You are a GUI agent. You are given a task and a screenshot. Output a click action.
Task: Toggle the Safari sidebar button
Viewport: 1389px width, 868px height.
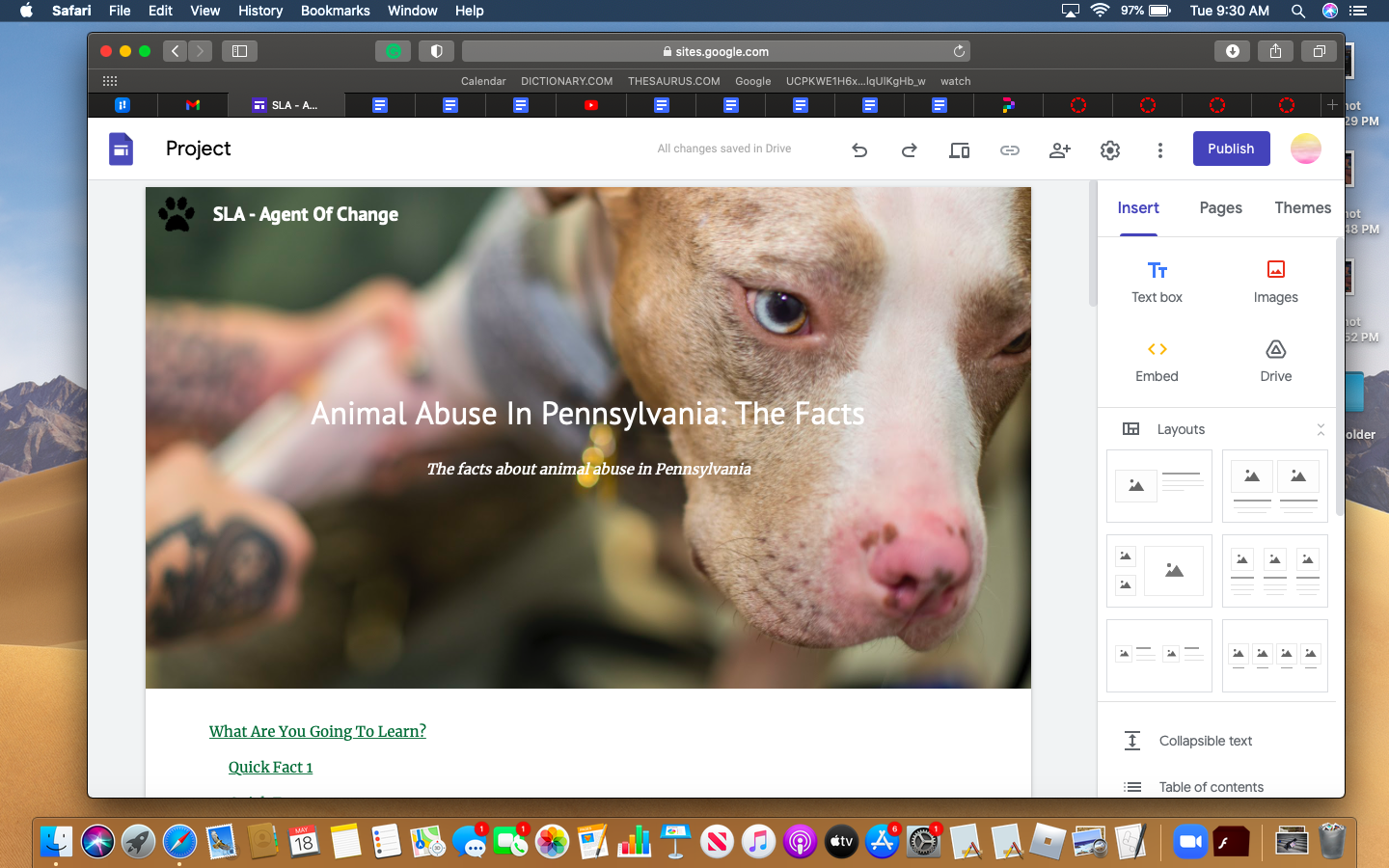coord(239,51)
